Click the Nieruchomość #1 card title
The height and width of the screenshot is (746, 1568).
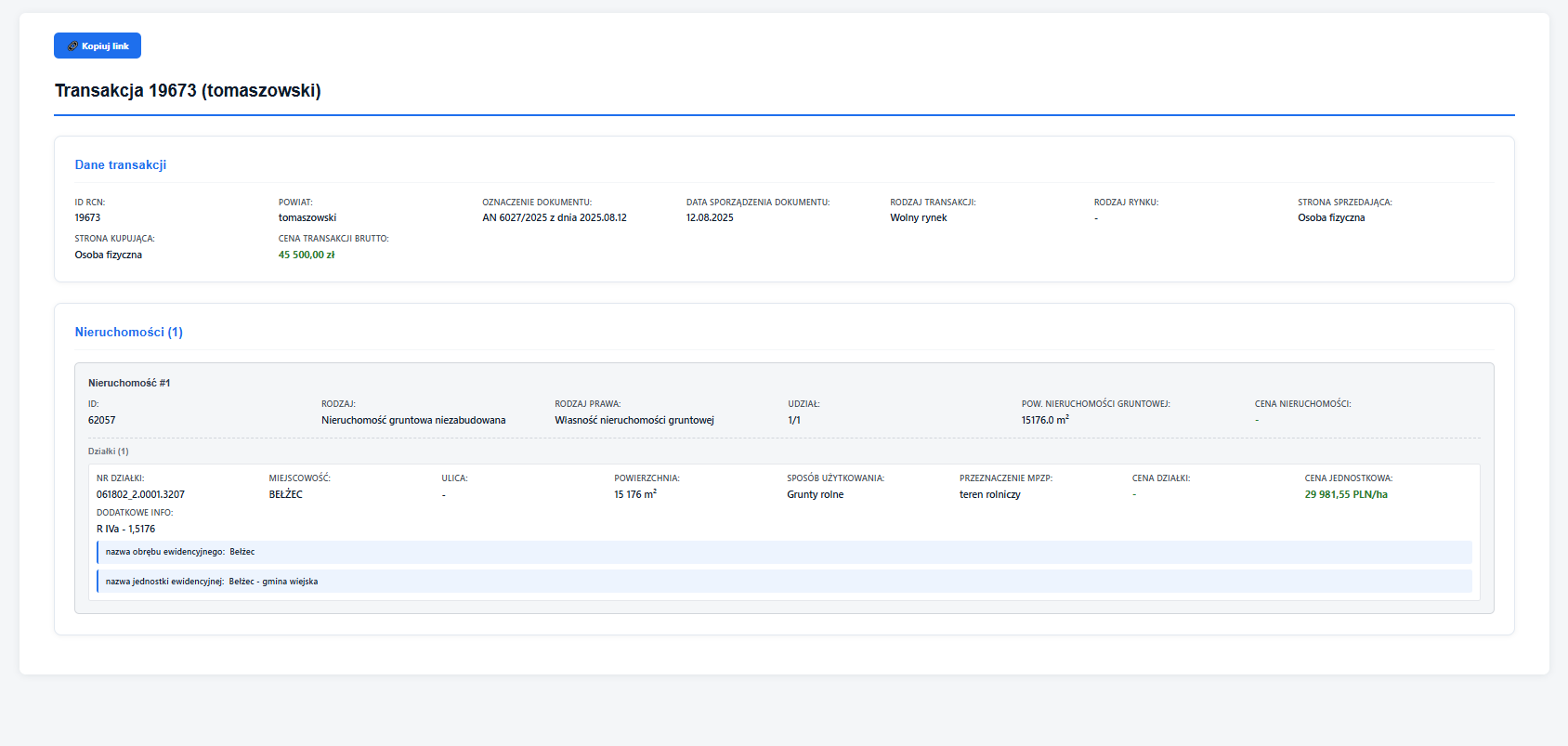[129, 383]
